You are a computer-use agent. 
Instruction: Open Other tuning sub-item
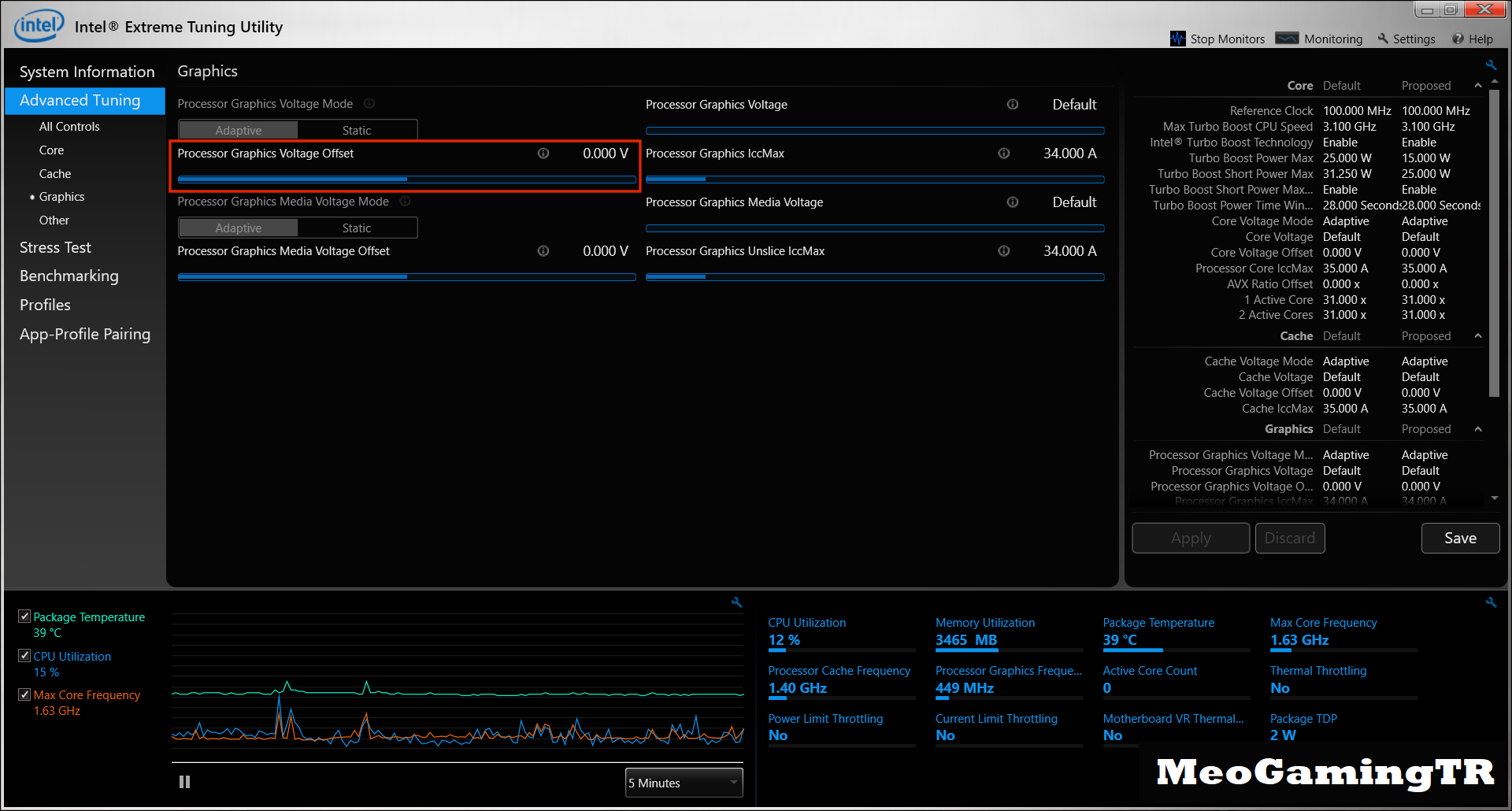click(x=54, y=220)
